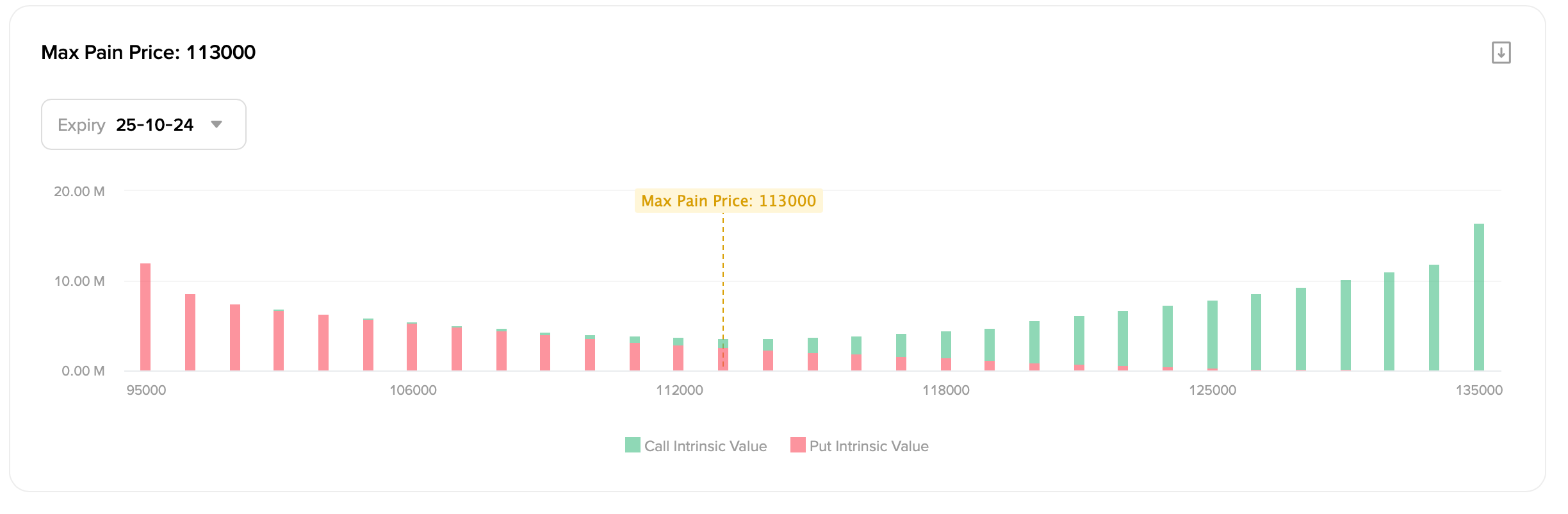Click the Max Pain Price heading text
The image size is (1568, 514).
(x=149, y=52)
